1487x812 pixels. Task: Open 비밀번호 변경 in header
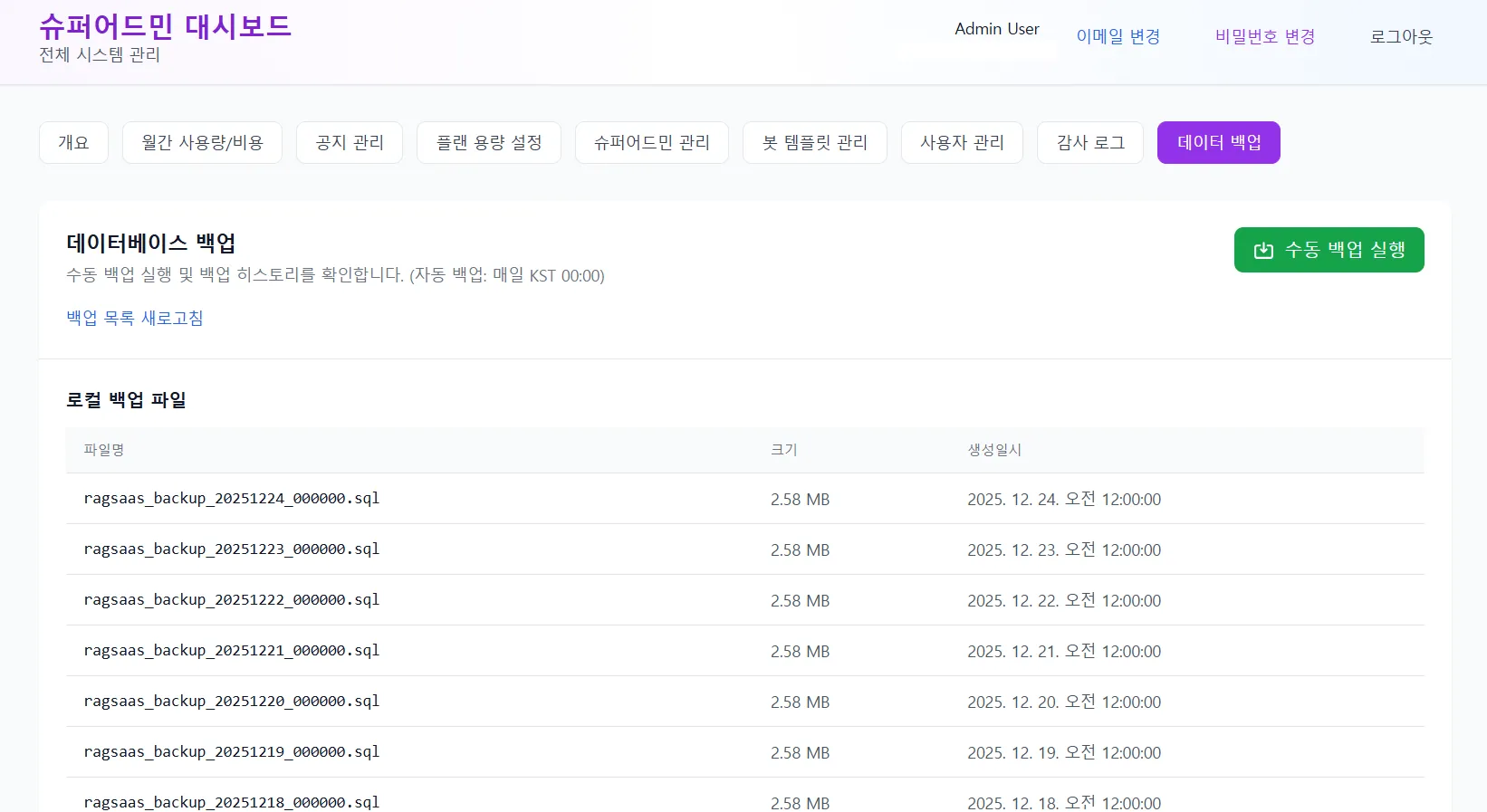1264,36
